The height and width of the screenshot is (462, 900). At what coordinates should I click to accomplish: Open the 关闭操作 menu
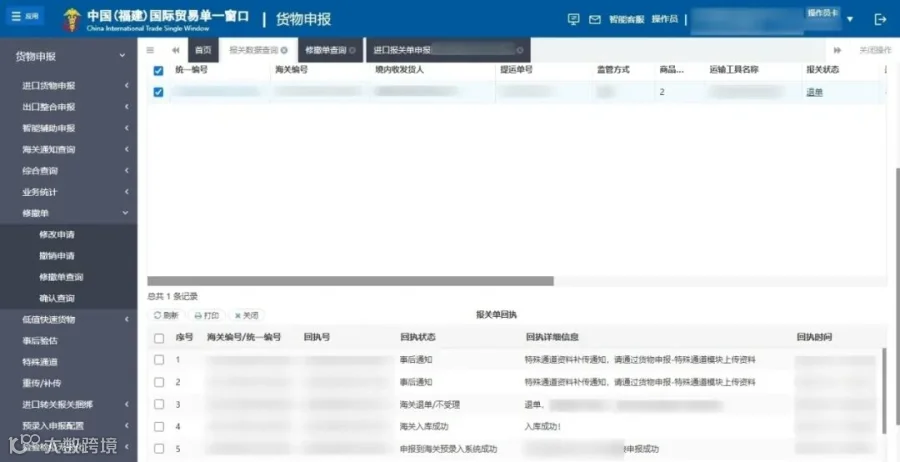[875, 50]
